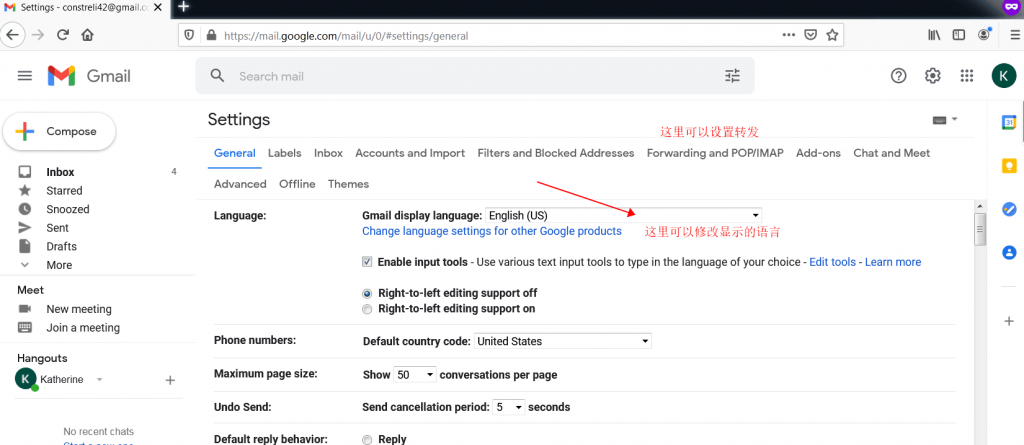The image size is (1024, 445).
Task: Start a New meeting
Action: tap(78, 309)
